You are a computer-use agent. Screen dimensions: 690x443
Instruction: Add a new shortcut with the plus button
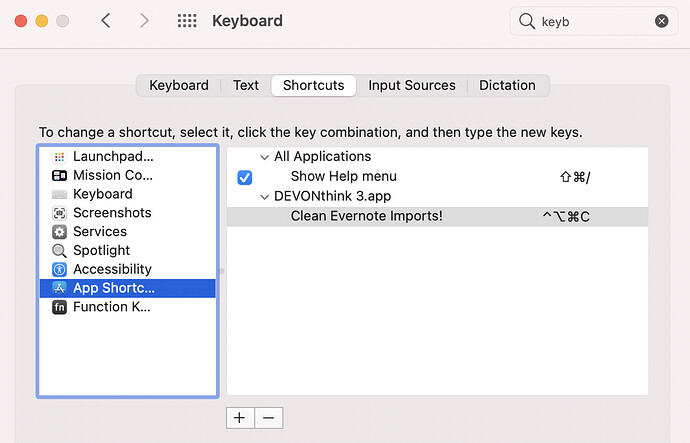(240, 417)
